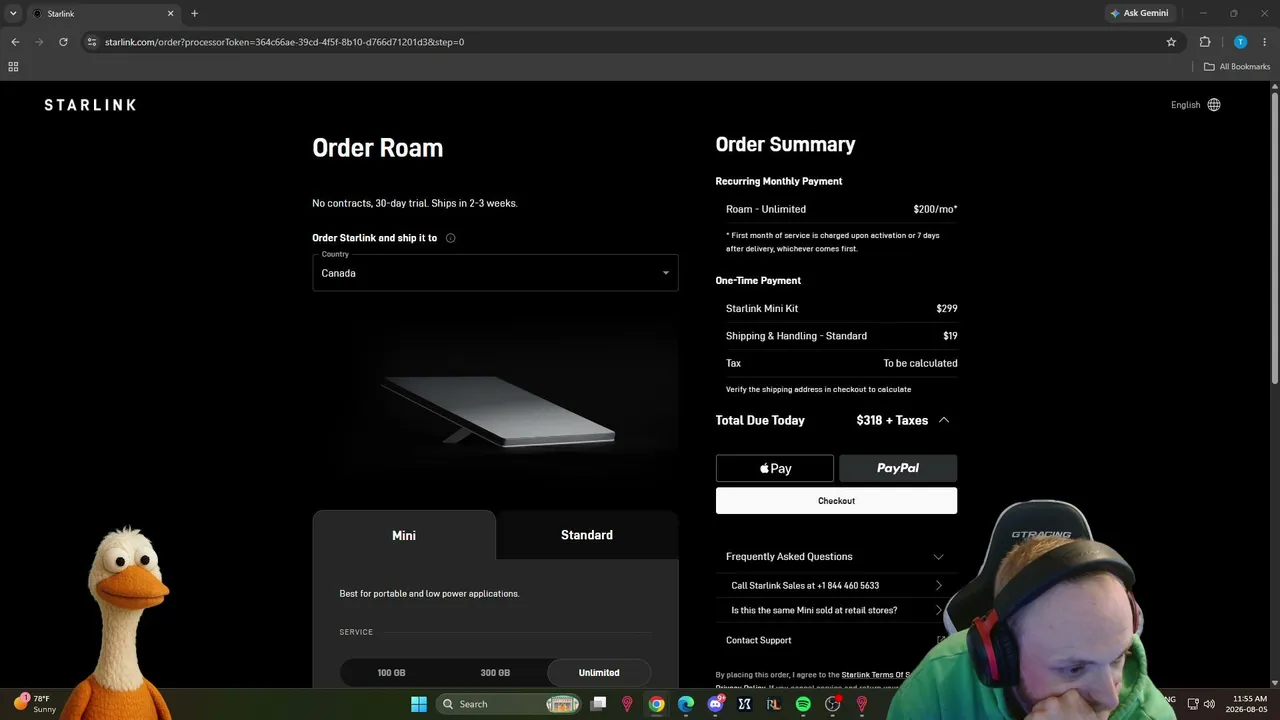Open Spotify from the taskbar

pos(803,704)
